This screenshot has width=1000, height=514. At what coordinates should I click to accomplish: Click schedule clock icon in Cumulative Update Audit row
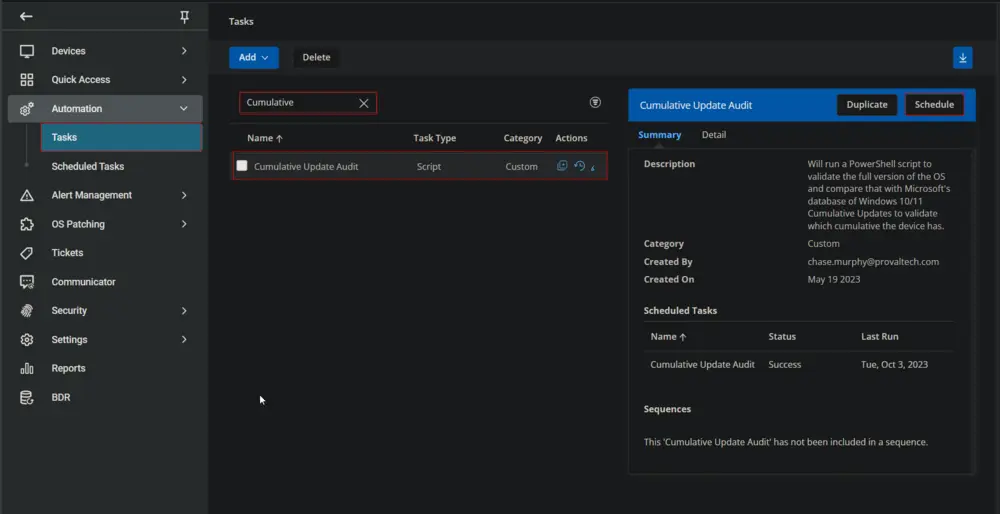[x=579, y=166]
